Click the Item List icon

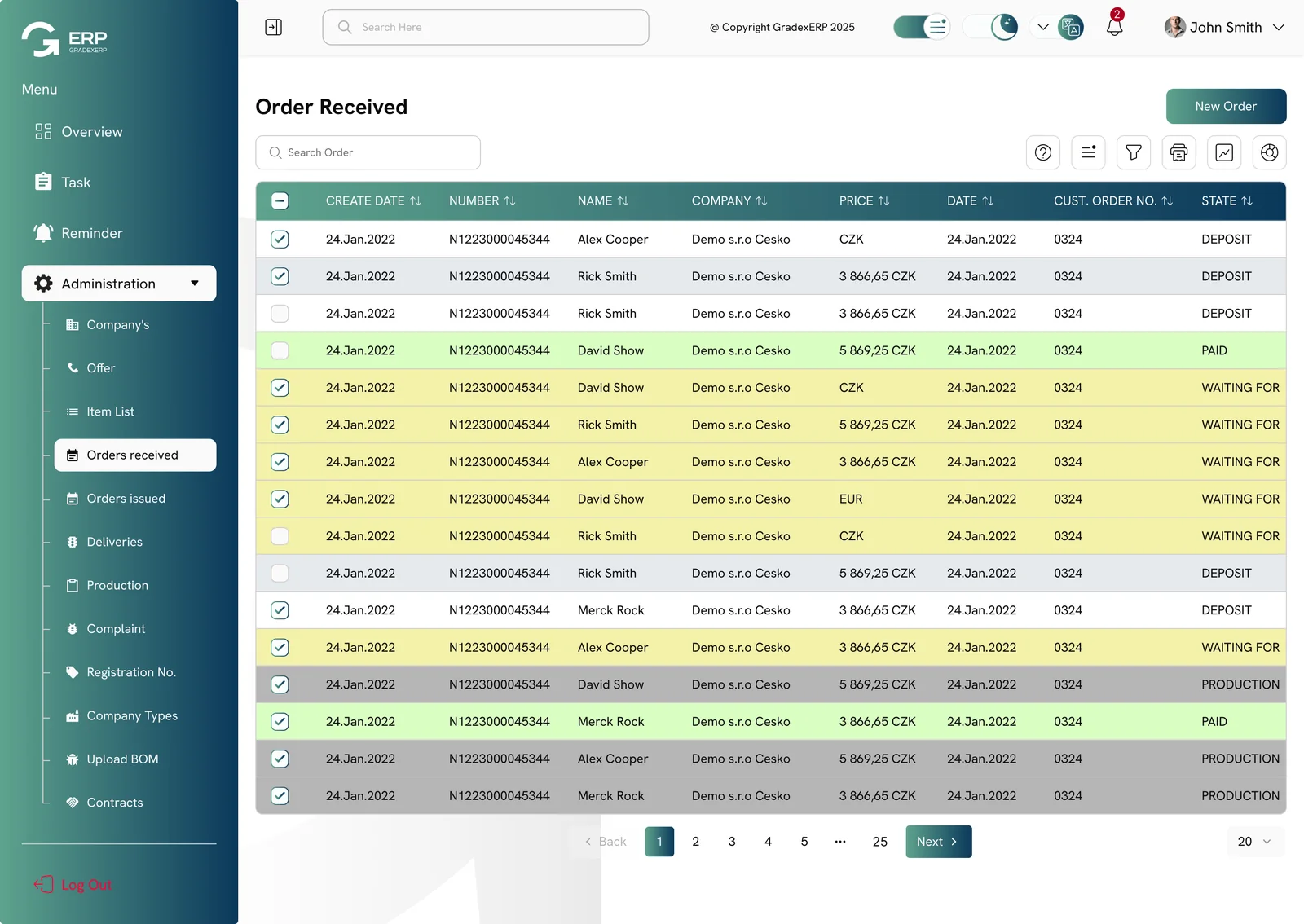pos(73,411)
